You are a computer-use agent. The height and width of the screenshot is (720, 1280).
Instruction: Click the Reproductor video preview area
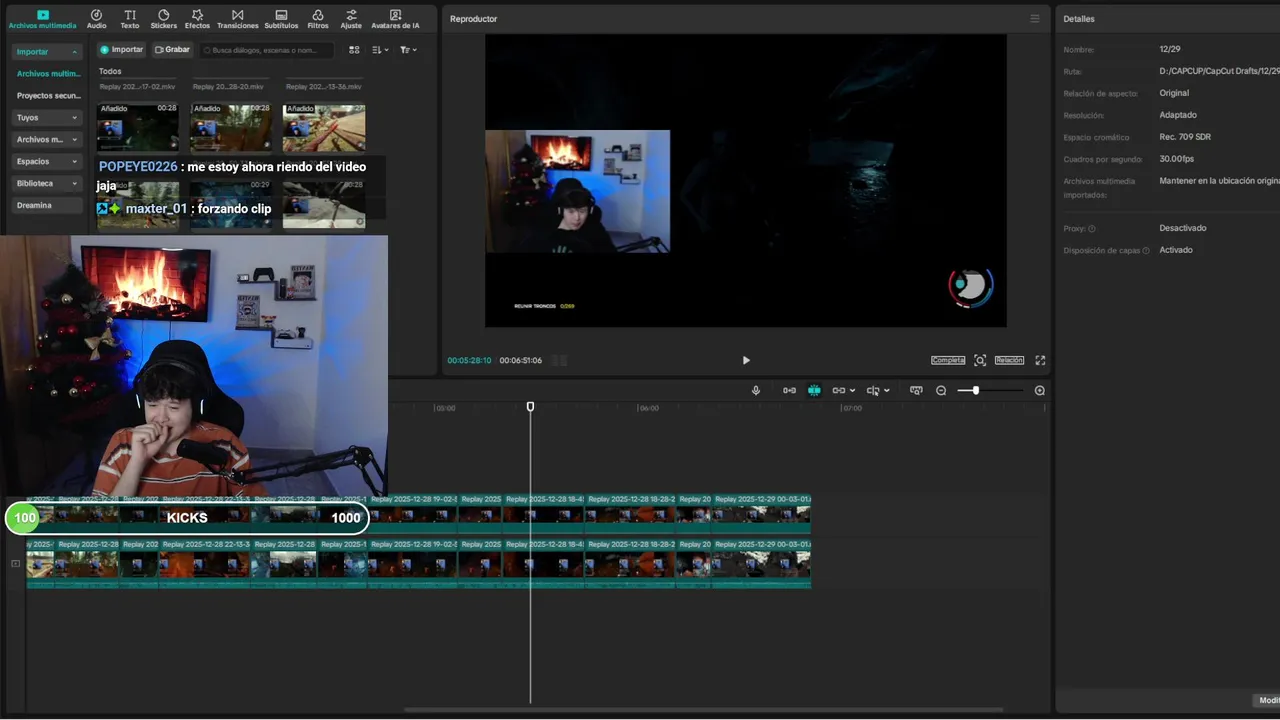(745, 181)
